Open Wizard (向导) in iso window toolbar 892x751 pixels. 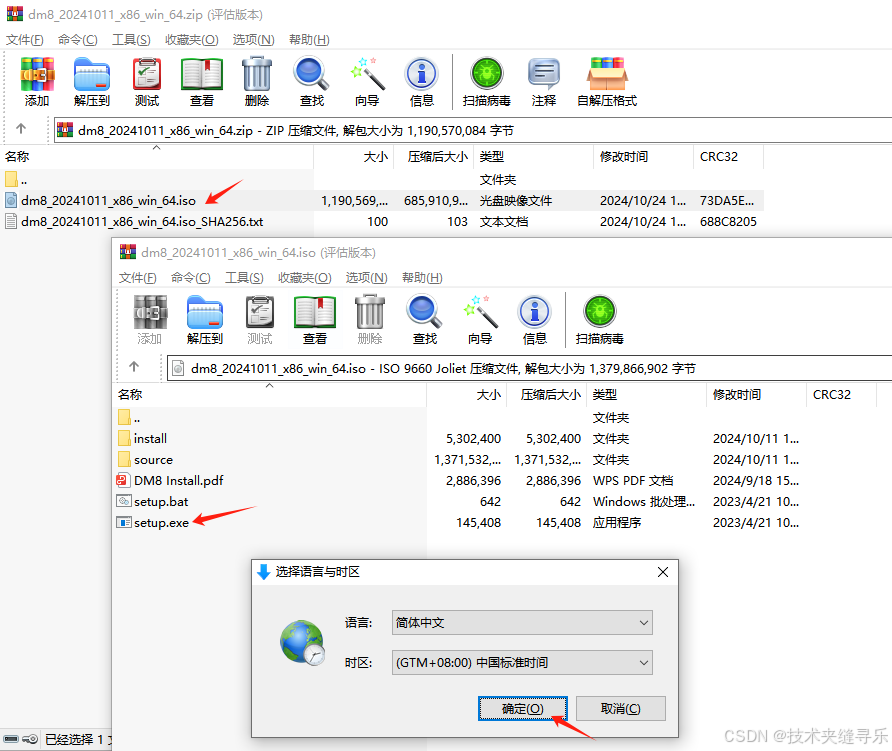click(480, 320)
